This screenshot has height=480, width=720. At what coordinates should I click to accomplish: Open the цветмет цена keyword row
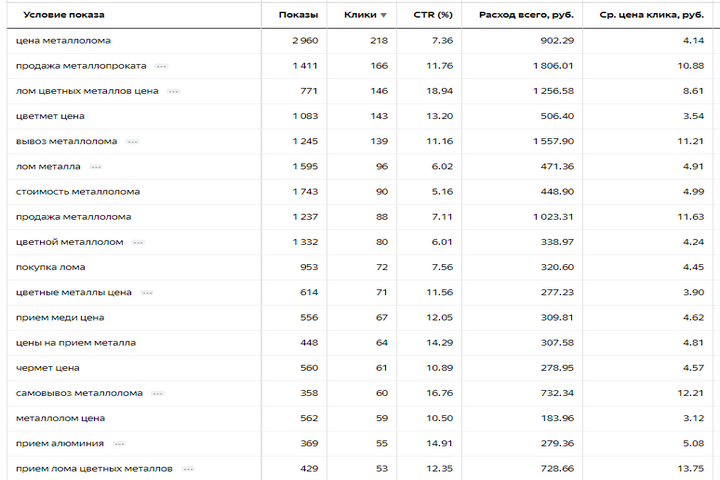click(x=50, y=116)
